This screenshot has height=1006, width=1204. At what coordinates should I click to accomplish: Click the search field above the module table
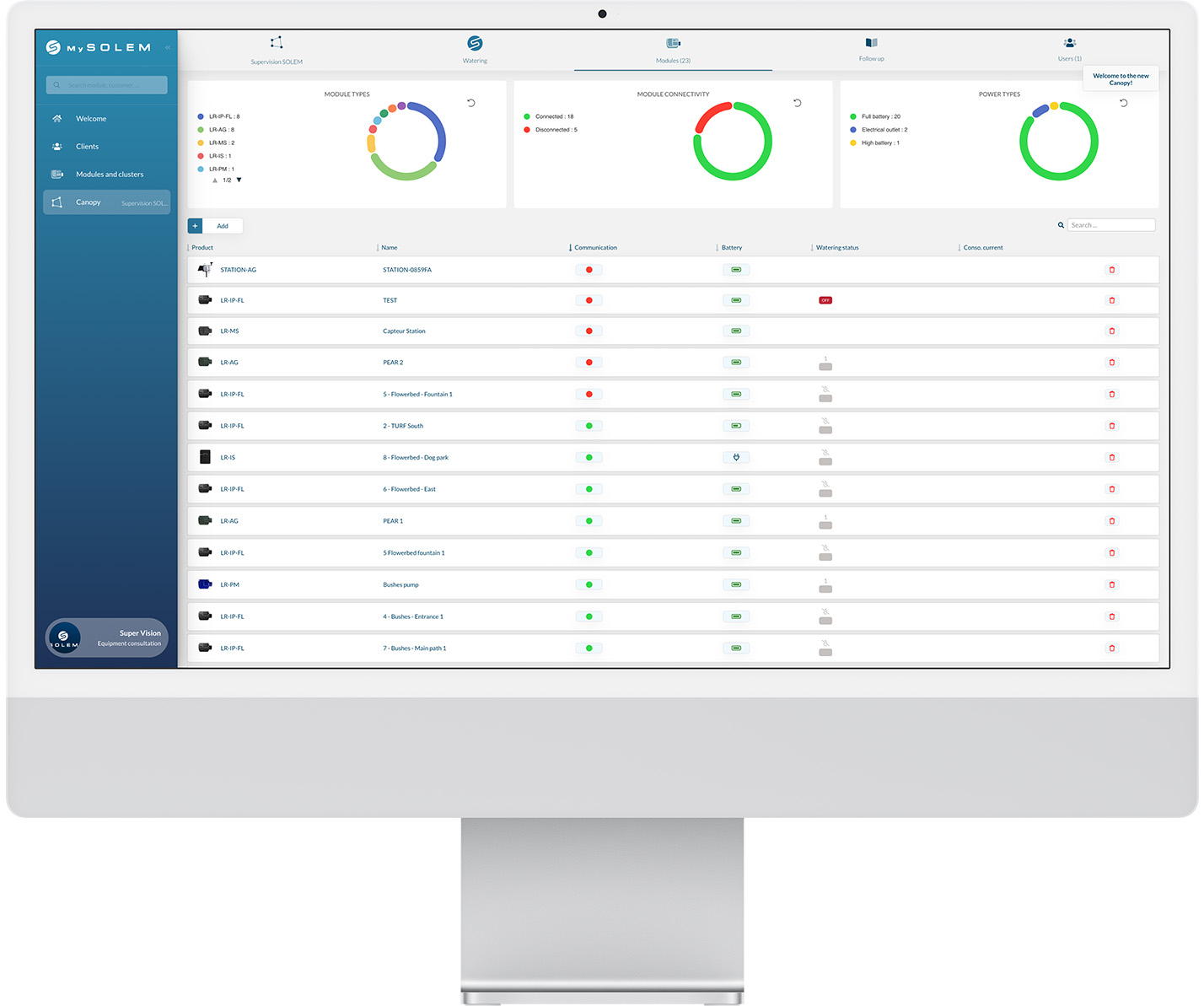click(1111, 224)
